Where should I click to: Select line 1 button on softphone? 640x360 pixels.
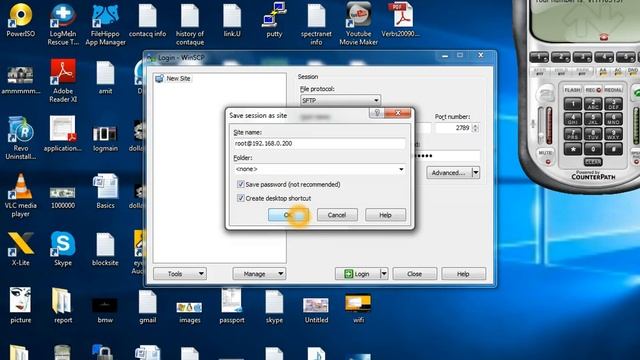pyautogui.click(x=539, y=57)
